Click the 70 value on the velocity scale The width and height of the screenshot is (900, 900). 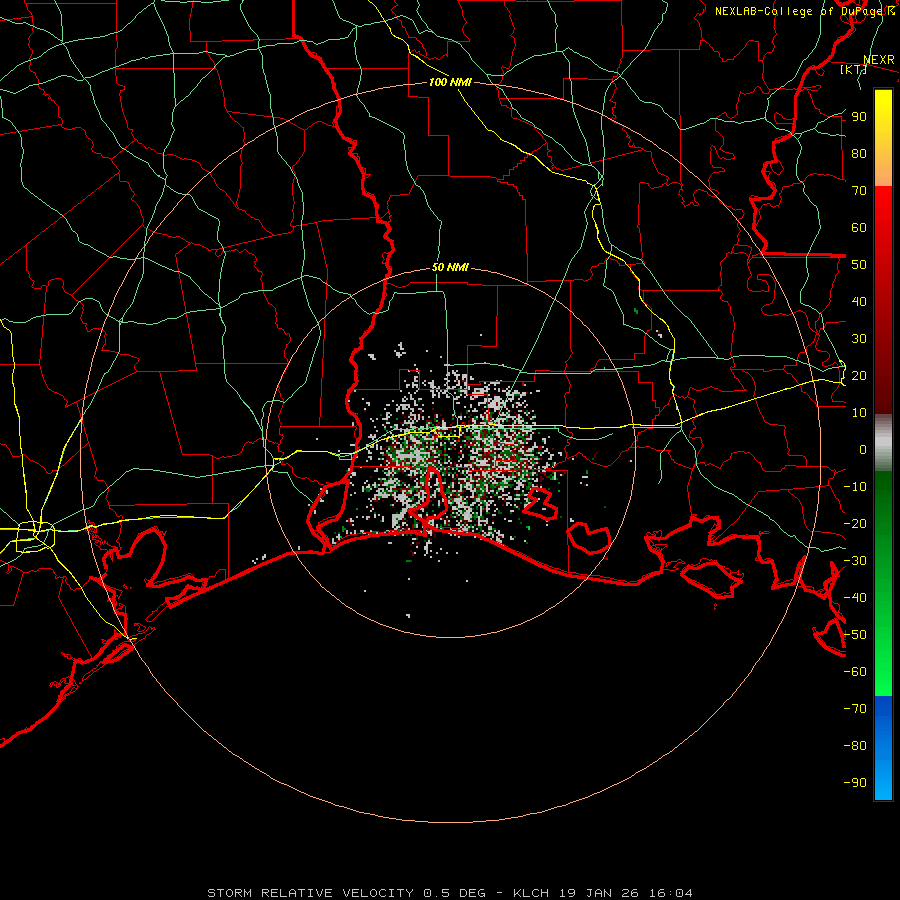859,191
